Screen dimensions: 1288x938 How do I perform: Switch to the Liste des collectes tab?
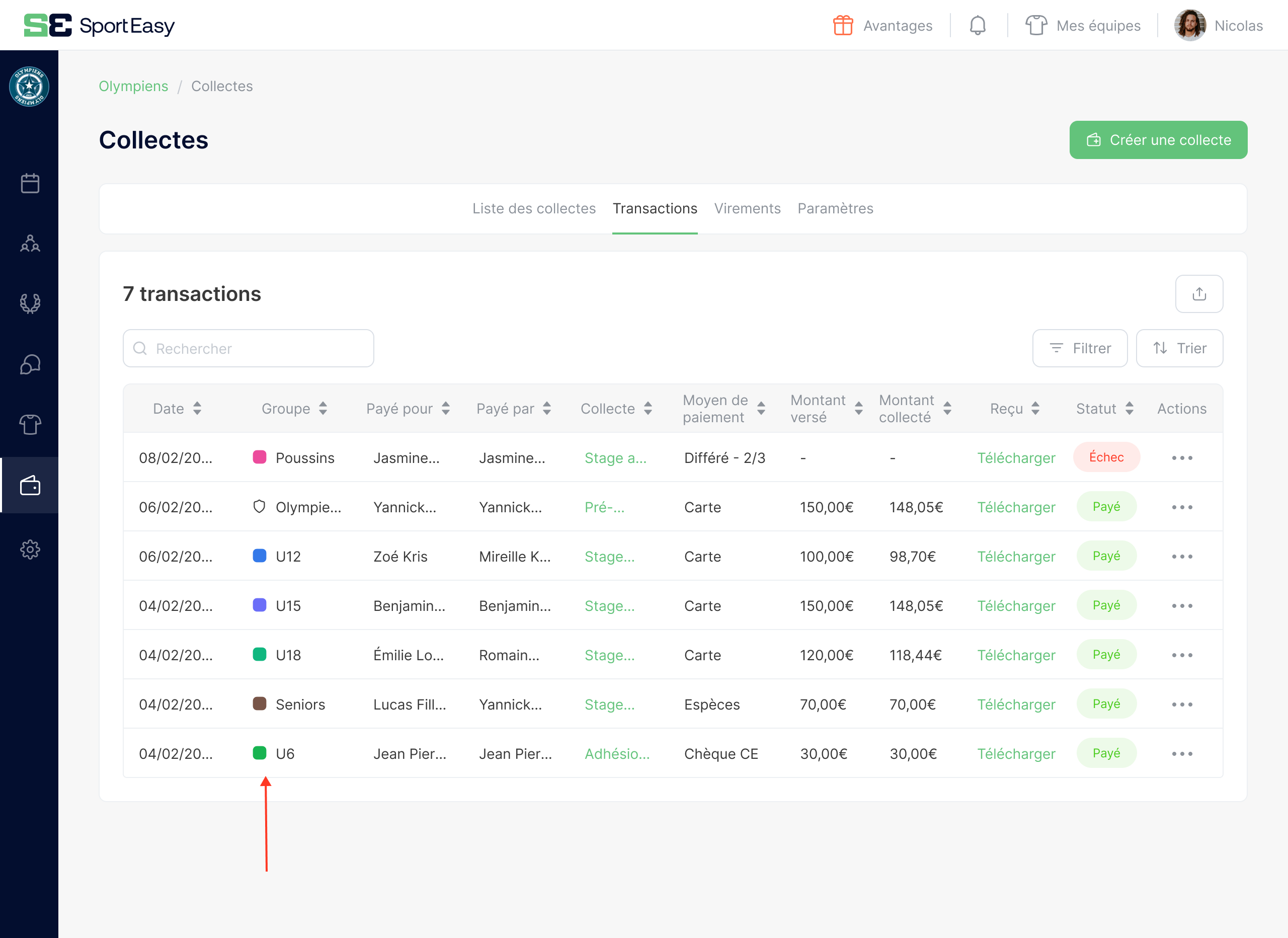tap(534, 208)
